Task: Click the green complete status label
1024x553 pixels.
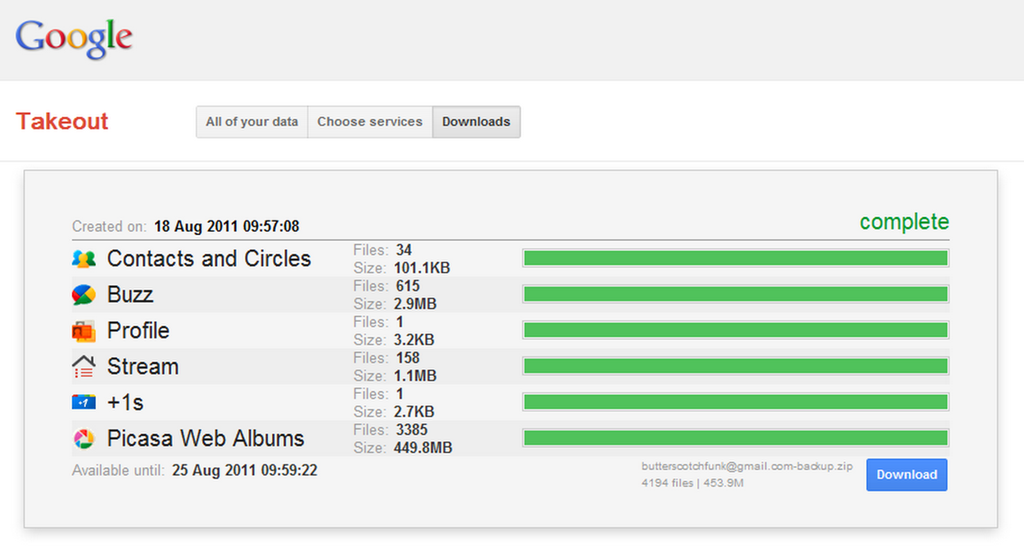Action: (904, 222)
